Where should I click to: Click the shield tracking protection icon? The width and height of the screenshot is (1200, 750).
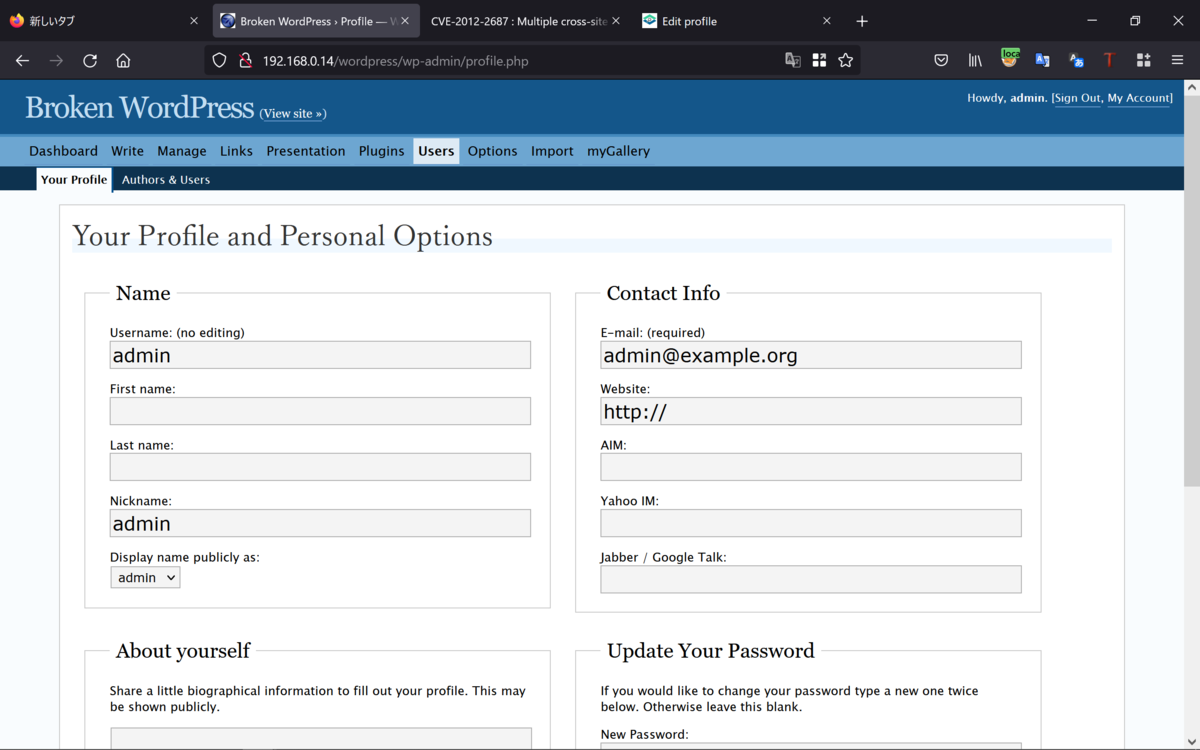(x=220, y=61)
